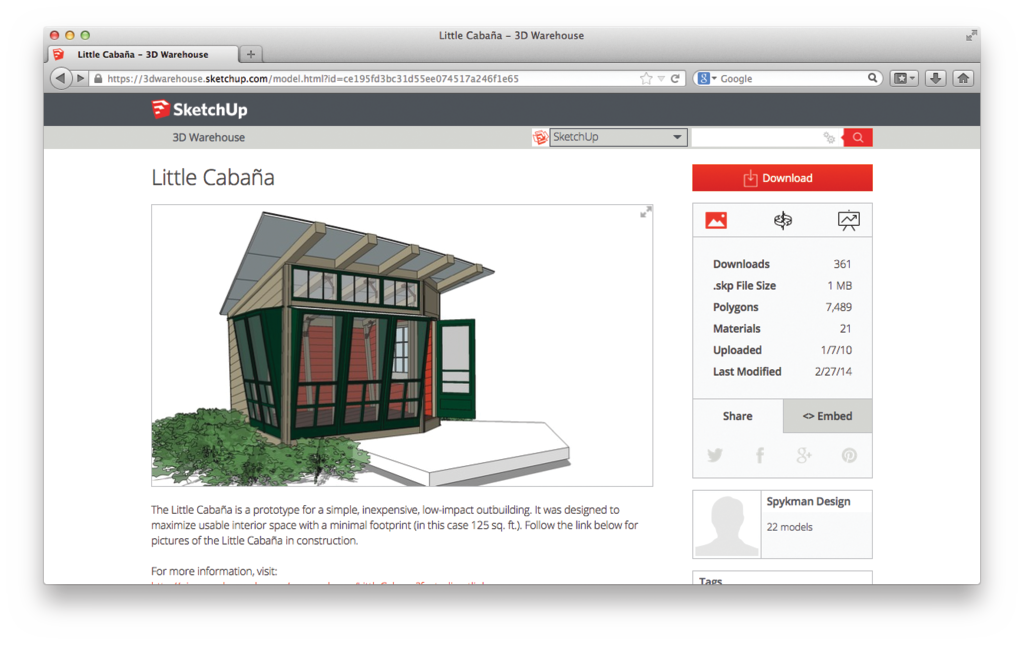Click the SketchUp logo in header
Image resolution: width=1024 pixels, height=645 pixels.
pos(199,109)
